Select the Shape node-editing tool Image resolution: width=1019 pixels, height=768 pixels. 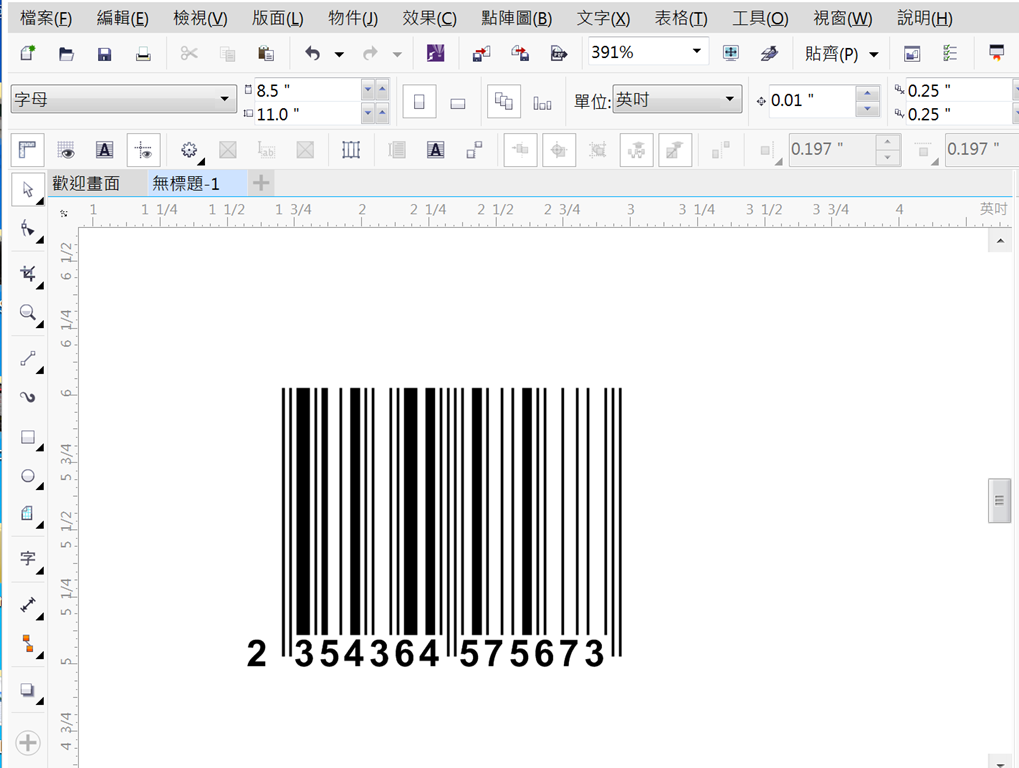(27, 229)
